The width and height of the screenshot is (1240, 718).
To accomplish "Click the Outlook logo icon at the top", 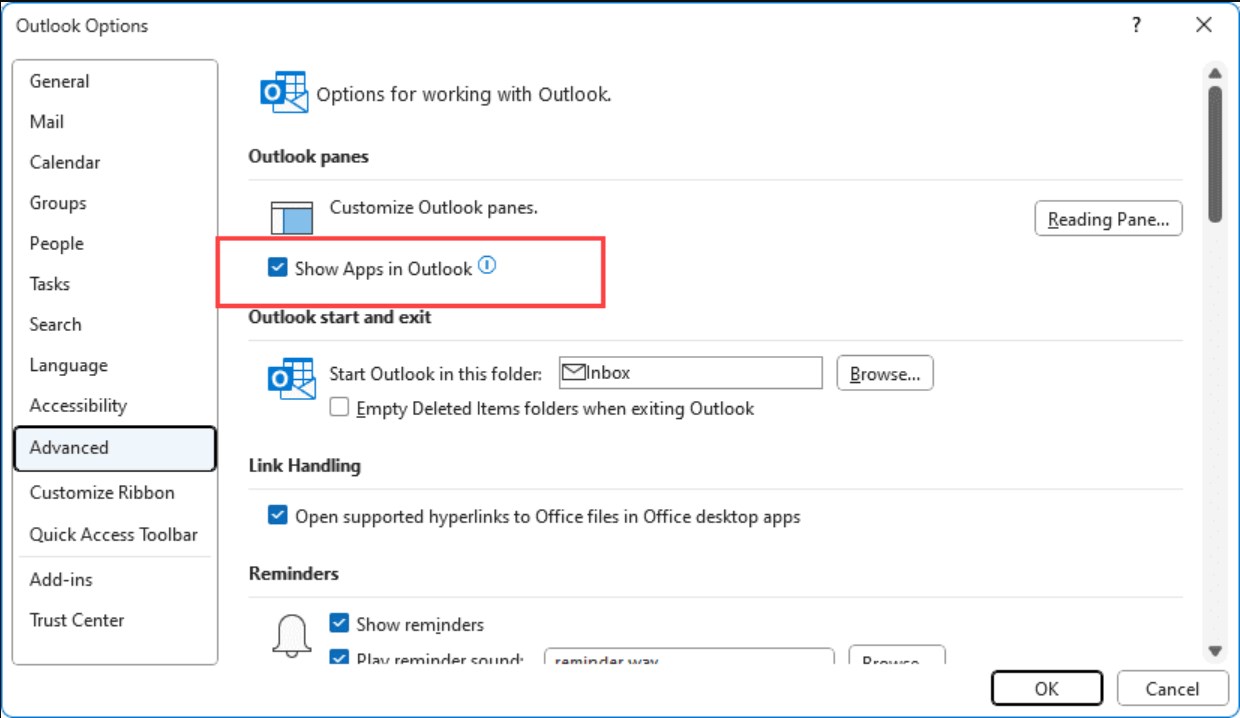I will [x=283, y=93].
